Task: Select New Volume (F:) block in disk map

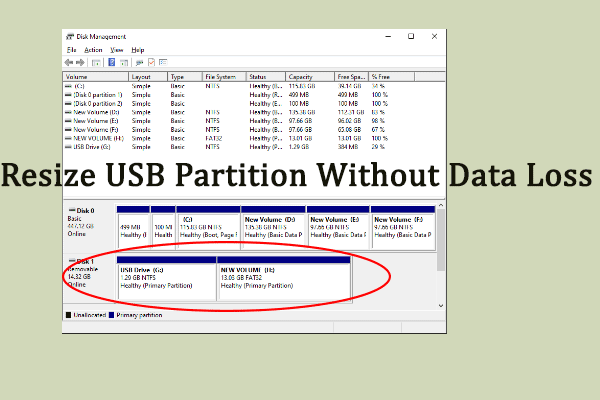Action: [x=403, y=229]
